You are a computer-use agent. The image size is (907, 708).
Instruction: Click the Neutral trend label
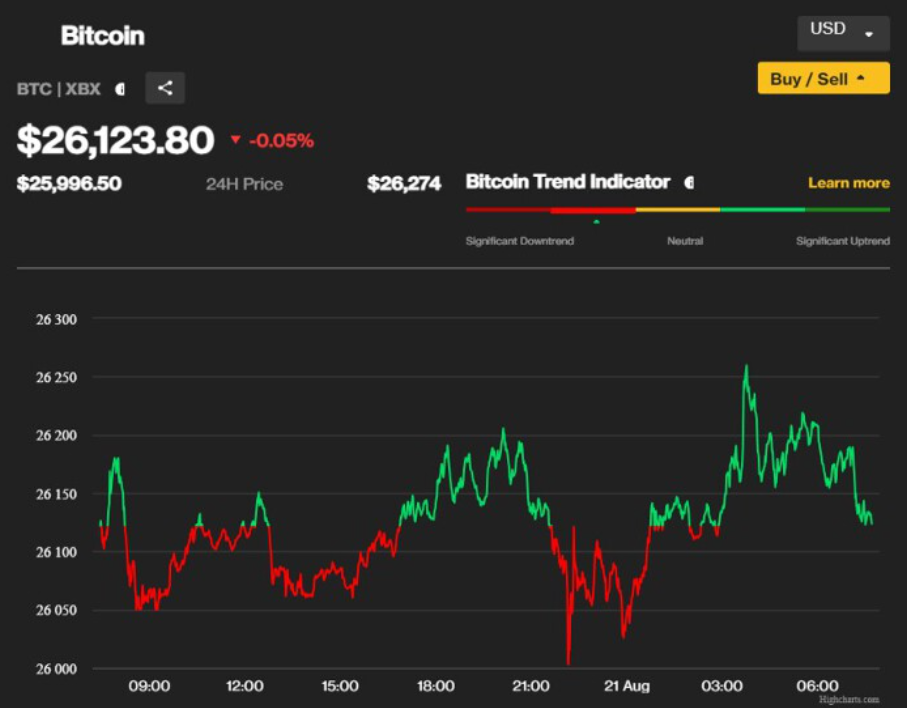[685, 241]
